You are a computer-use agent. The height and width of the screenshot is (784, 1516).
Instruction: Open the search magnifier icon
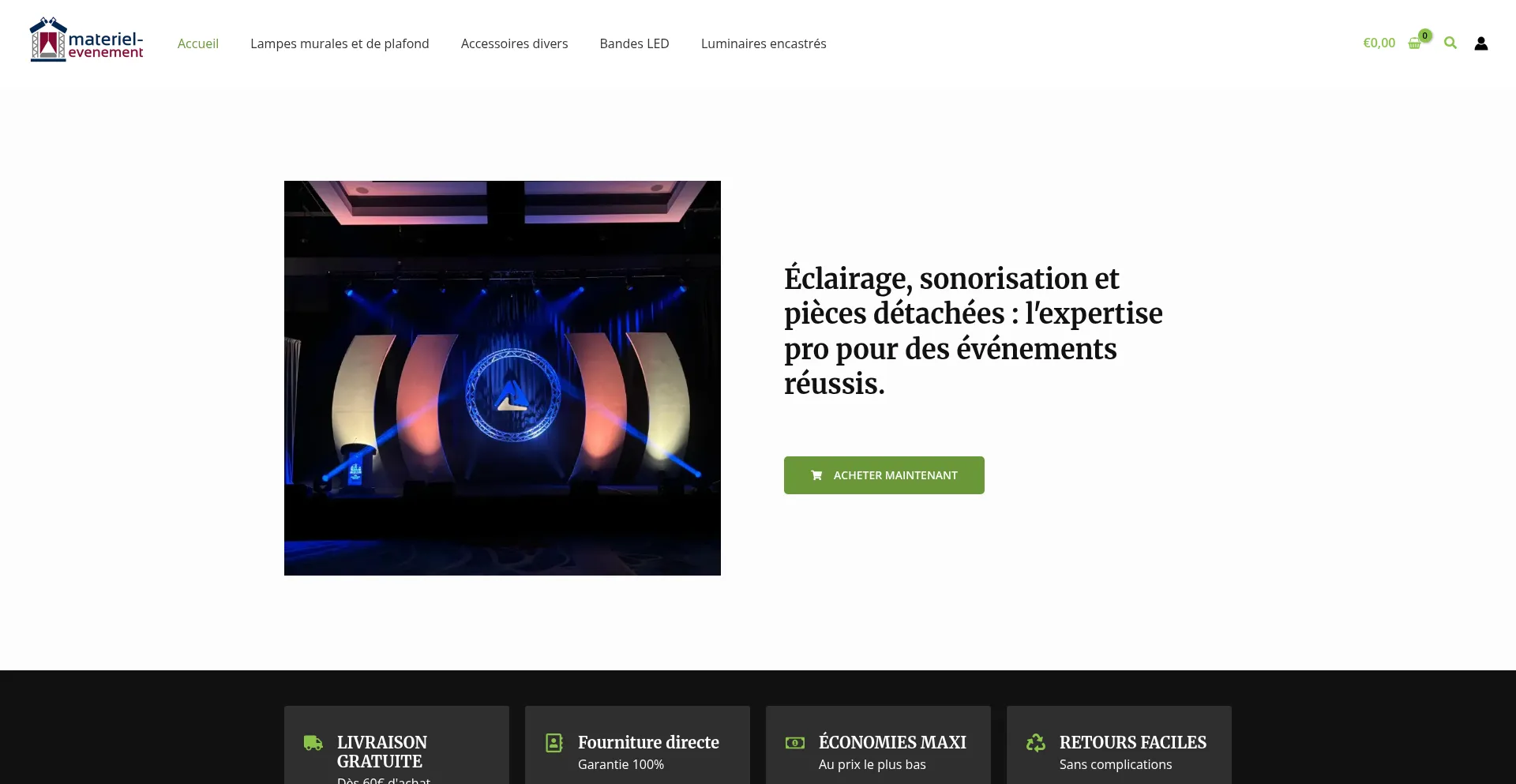tap(1450, 43)
